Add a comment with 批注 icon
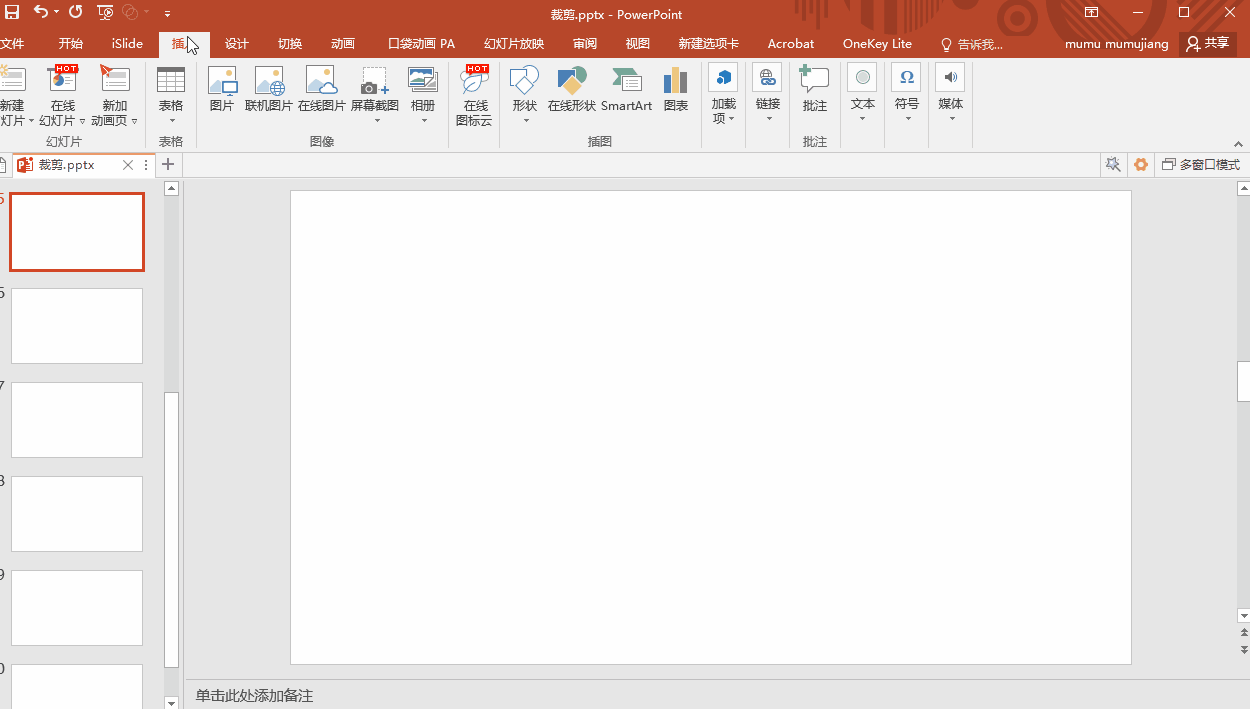 pos(815,89)
